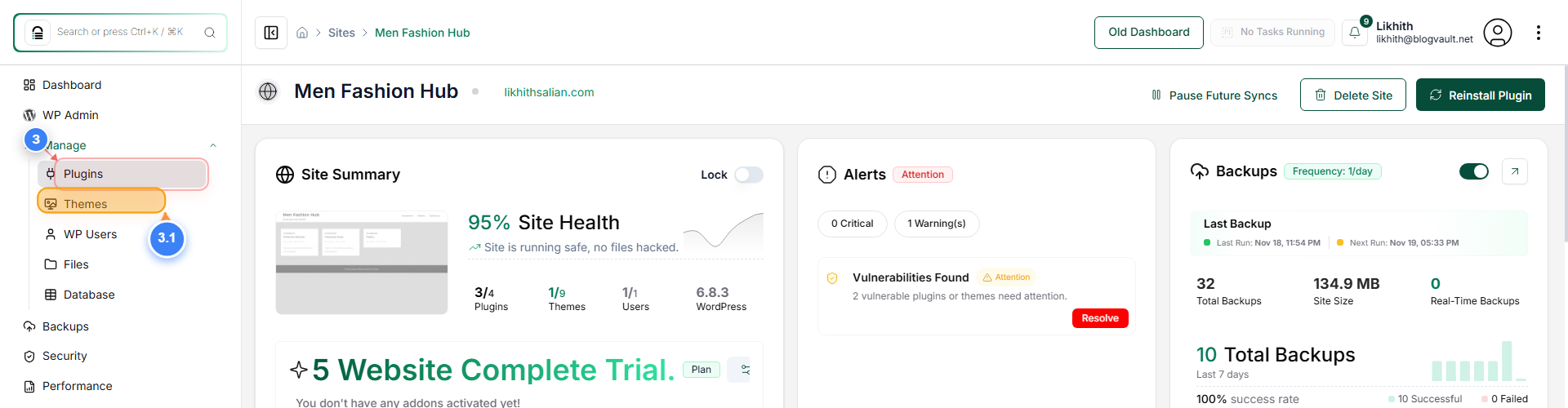The height and width of the screenshot is (408, 1568).
Task: Click the Delete Site button
Action: (x=1353, y=95)
